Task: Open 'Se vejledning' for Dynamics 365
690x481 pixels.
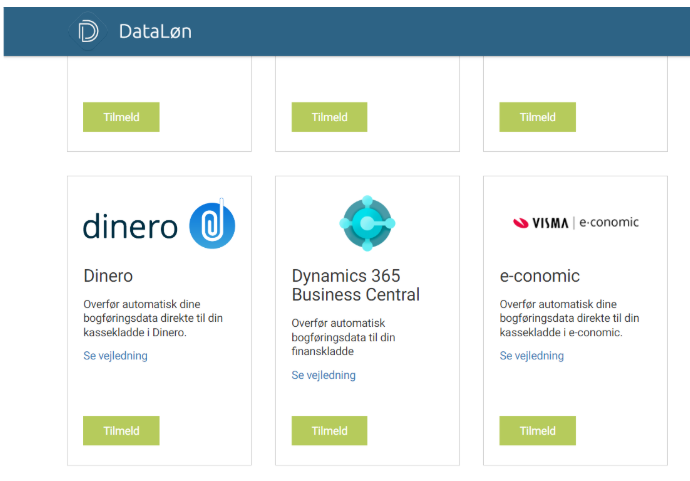Action: [x=323, y=376]
